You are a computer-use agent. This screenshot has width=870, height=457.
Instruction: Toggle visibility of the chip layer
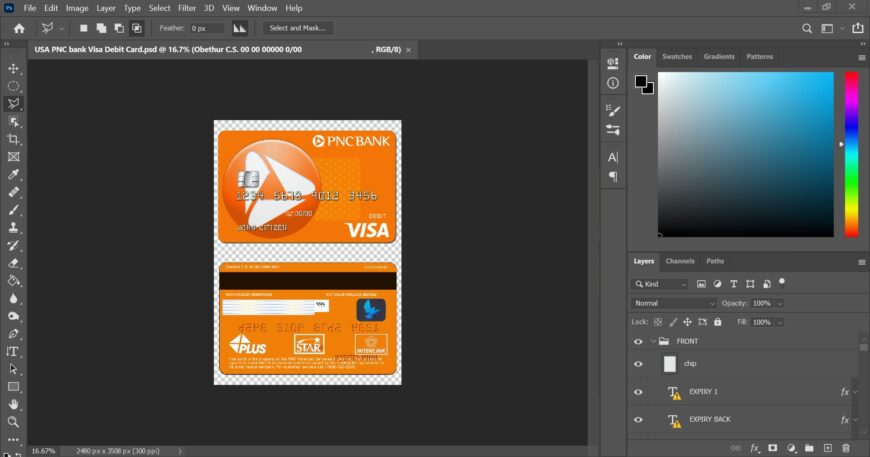pos(638,364)
